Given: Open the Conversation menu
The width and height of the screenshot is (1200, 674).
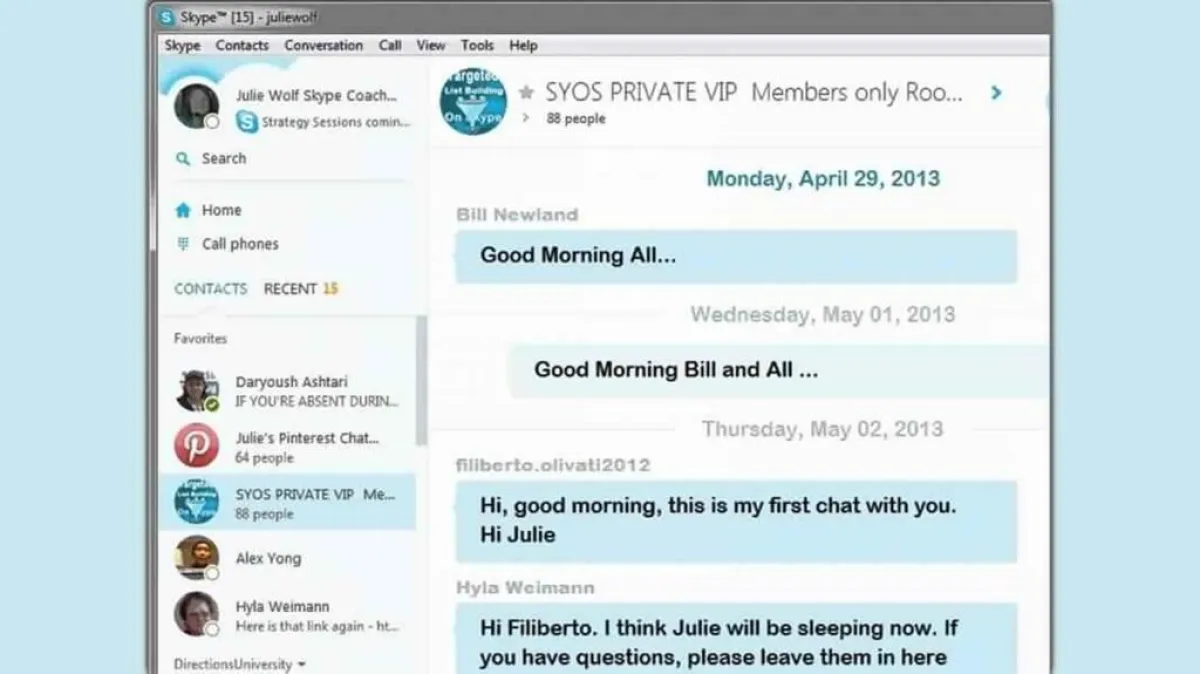Looking at the screenshot, I should [323, 45].
